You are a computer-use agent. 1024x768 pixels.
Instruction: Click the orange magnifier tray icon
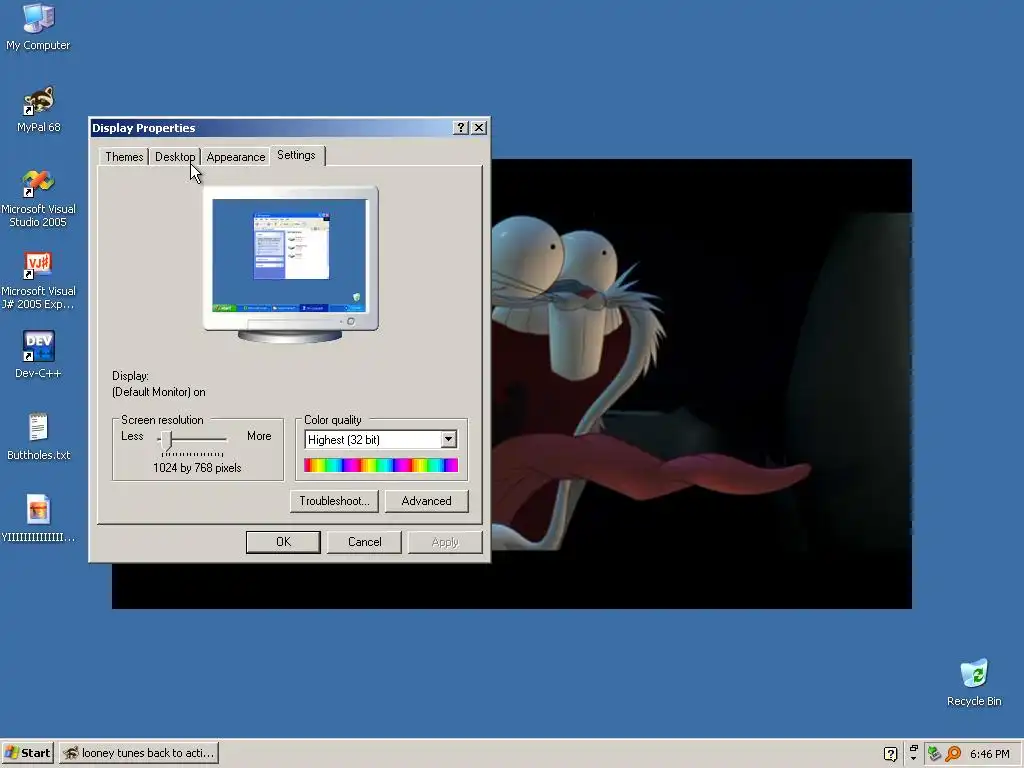(x=953, y=754)
